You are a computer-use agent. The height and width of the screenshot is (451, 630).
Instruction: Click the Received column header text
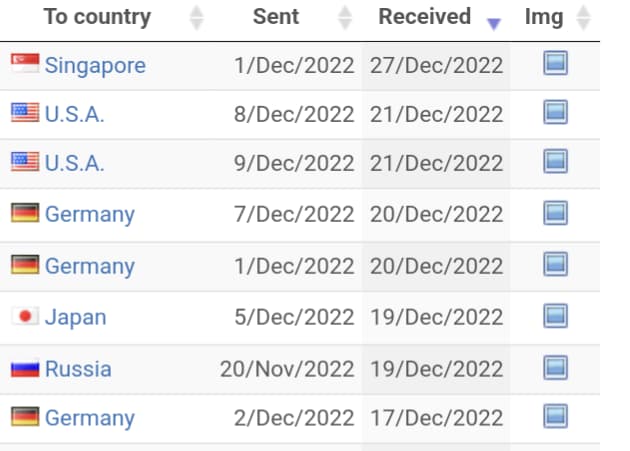click(x=424, y=17)
